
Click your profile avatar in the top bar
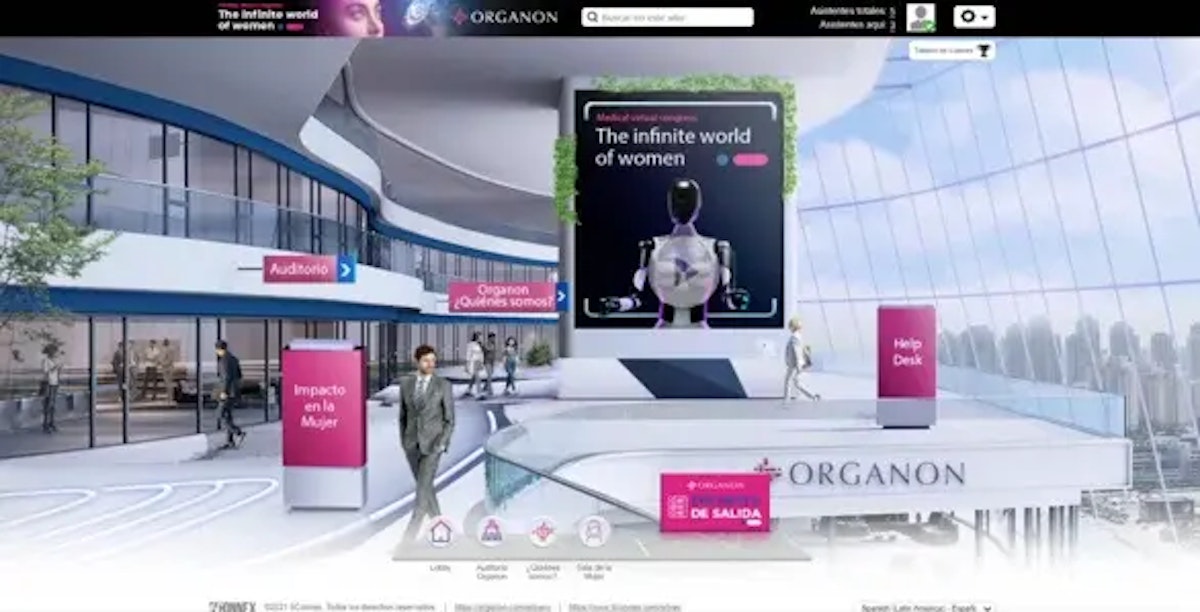click(919, 16)
